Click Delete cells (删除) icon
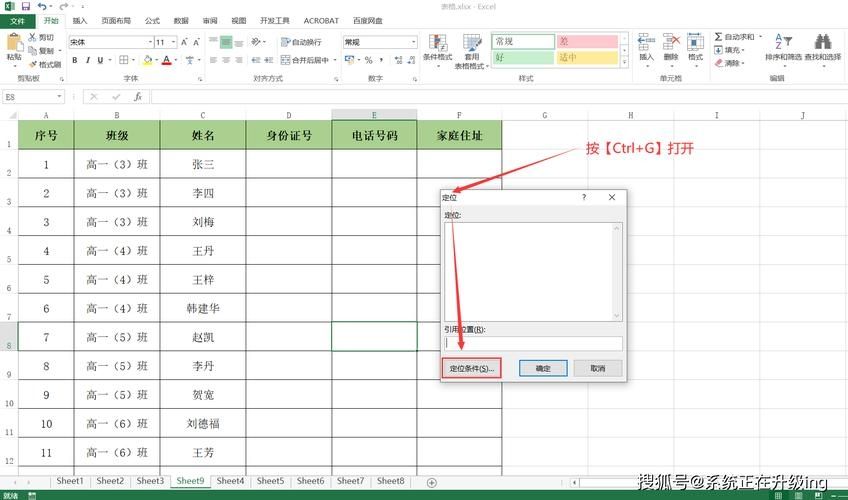The height and width of the screenshot is (500, 848). click(671, 42)
